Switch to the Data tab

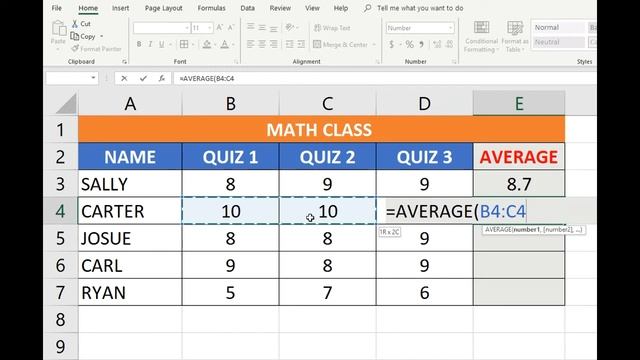tap(247, 8)
